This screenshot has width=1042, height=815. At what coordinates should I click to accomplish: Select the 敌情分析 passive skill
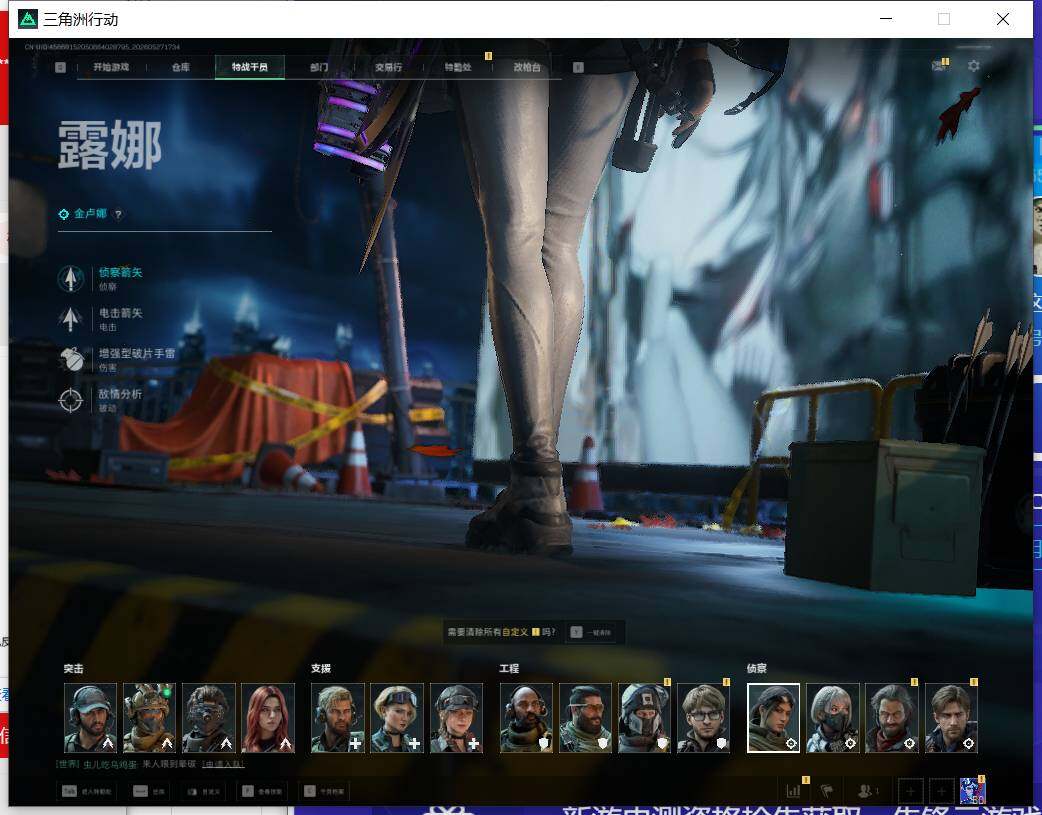[x=100, y=400]
